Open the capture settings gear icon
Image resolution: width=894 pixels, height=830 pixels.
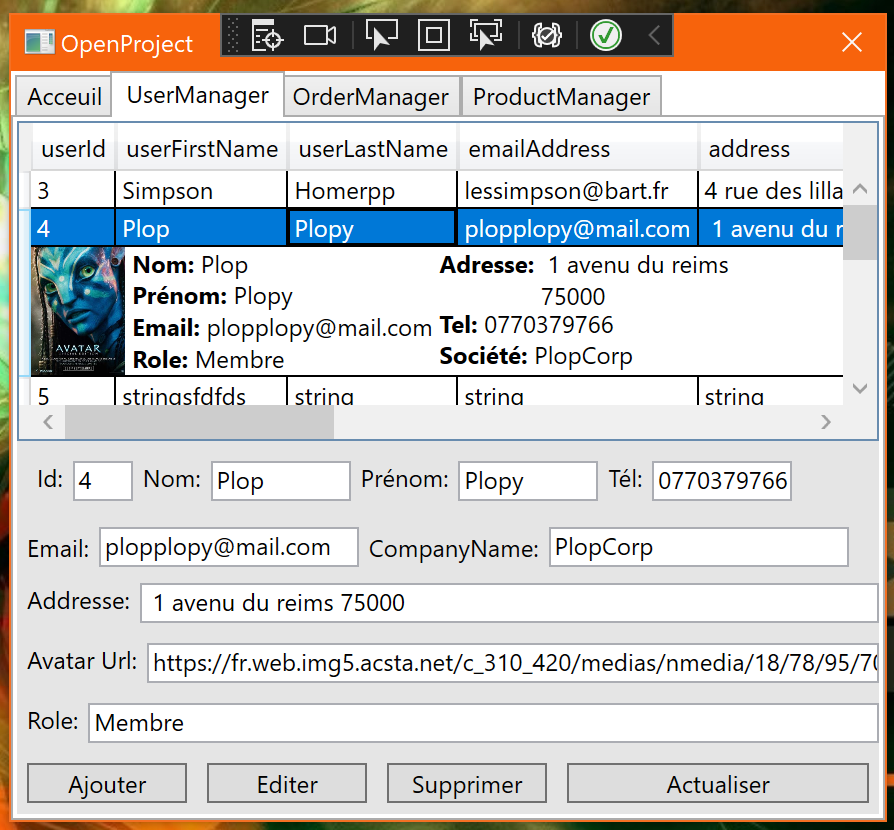547,35
